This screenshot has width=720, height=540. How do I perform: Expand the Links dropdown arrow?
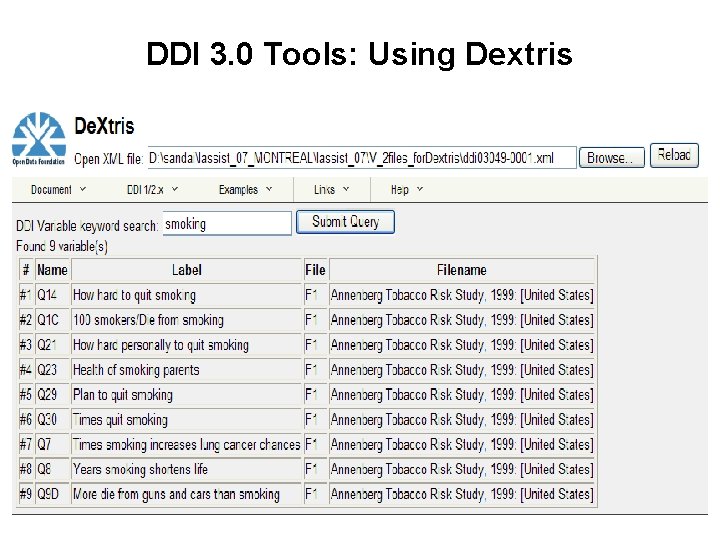pos(346,189)
